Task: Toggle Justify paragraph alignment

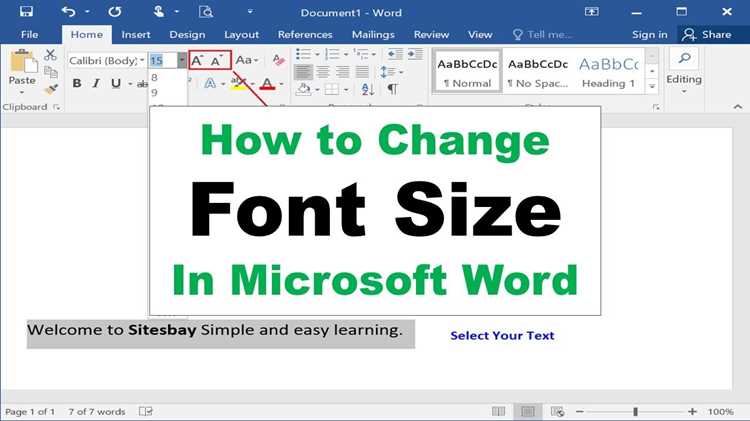Action: [363, 72]
